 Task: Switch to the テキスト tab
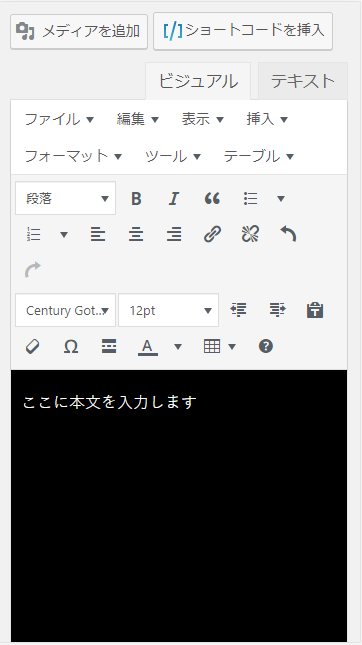click(x=303, y=81)
